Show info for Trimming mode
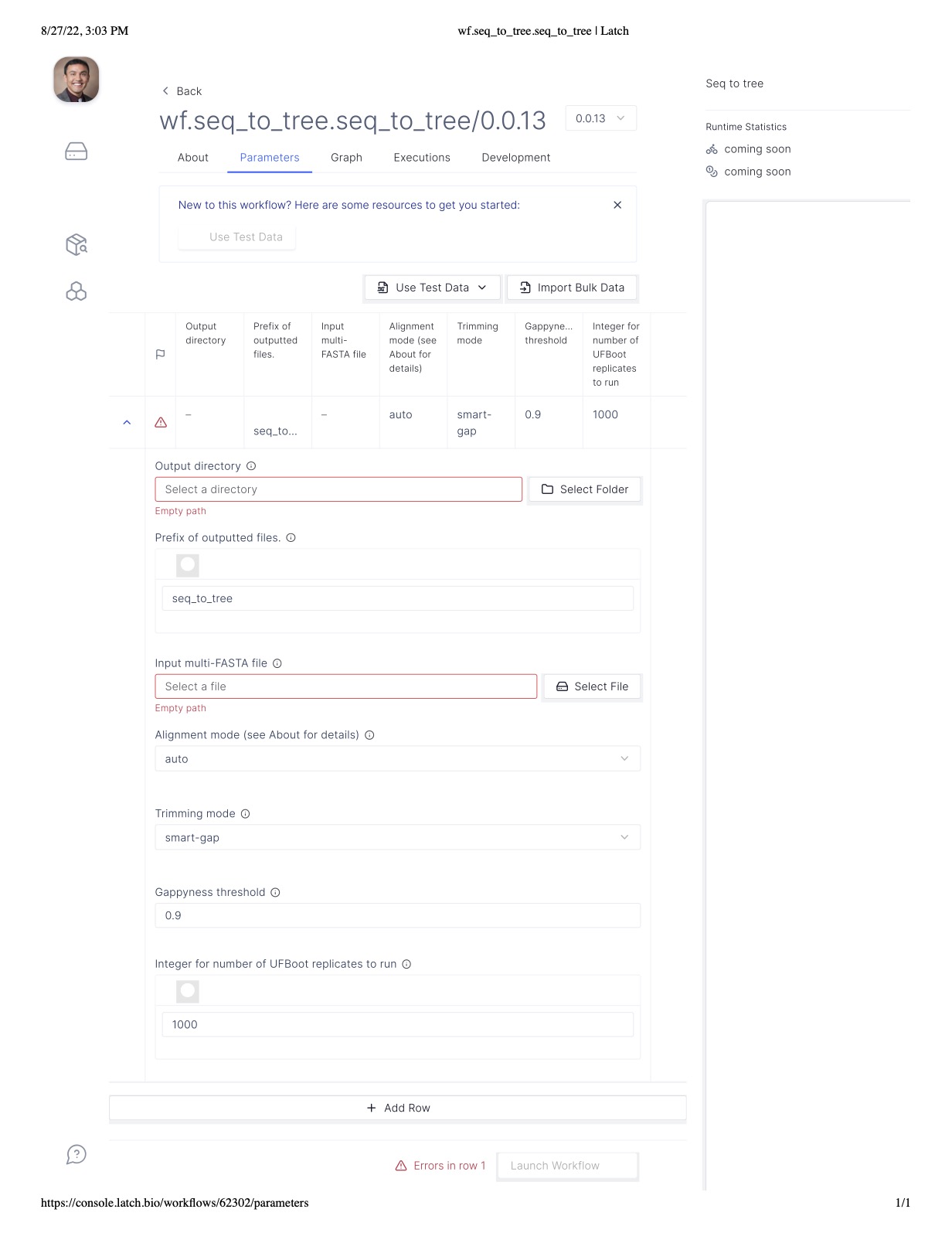Viewport: 952px width, 1233px height. point(246,814)
